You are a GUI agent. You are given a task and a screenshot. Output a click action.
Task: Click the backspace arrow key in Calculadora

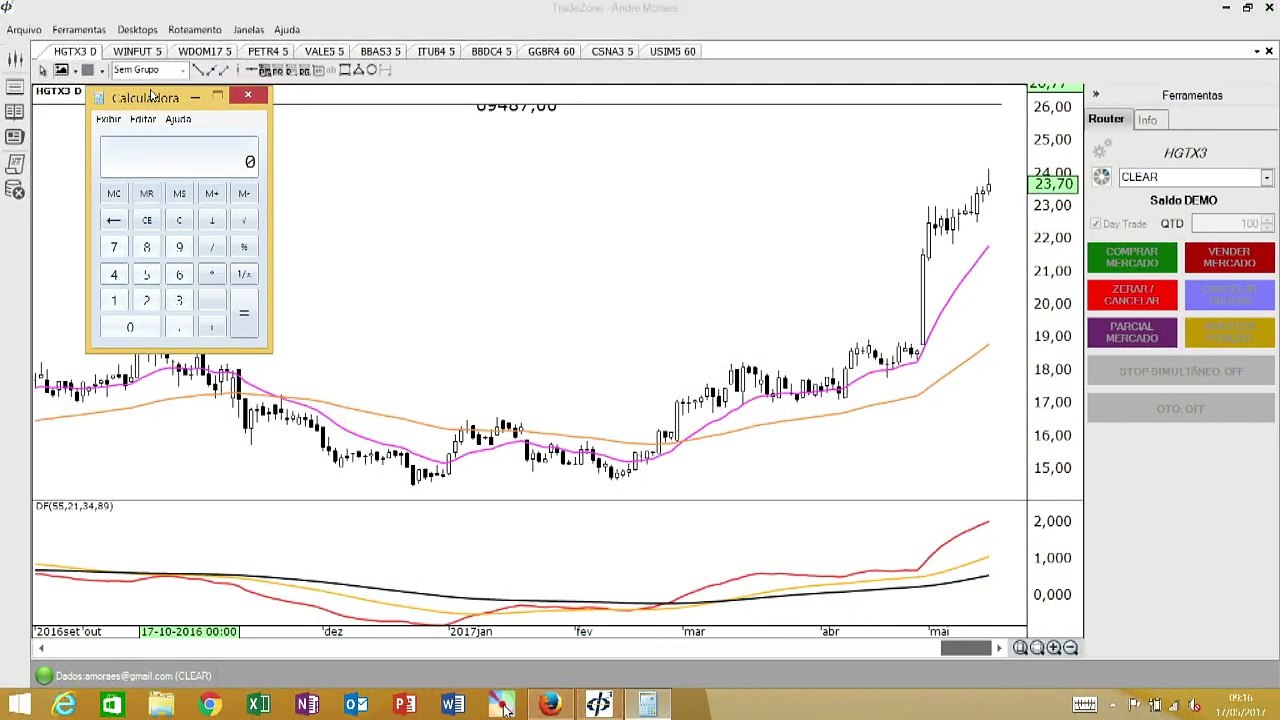click(x=114, y=221)
